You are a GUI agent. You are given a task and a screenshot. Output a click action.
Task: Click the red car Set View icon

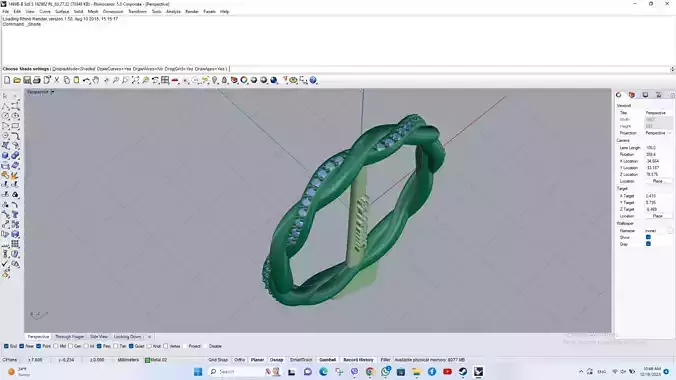pyautogui.click(x=175, y=80)
